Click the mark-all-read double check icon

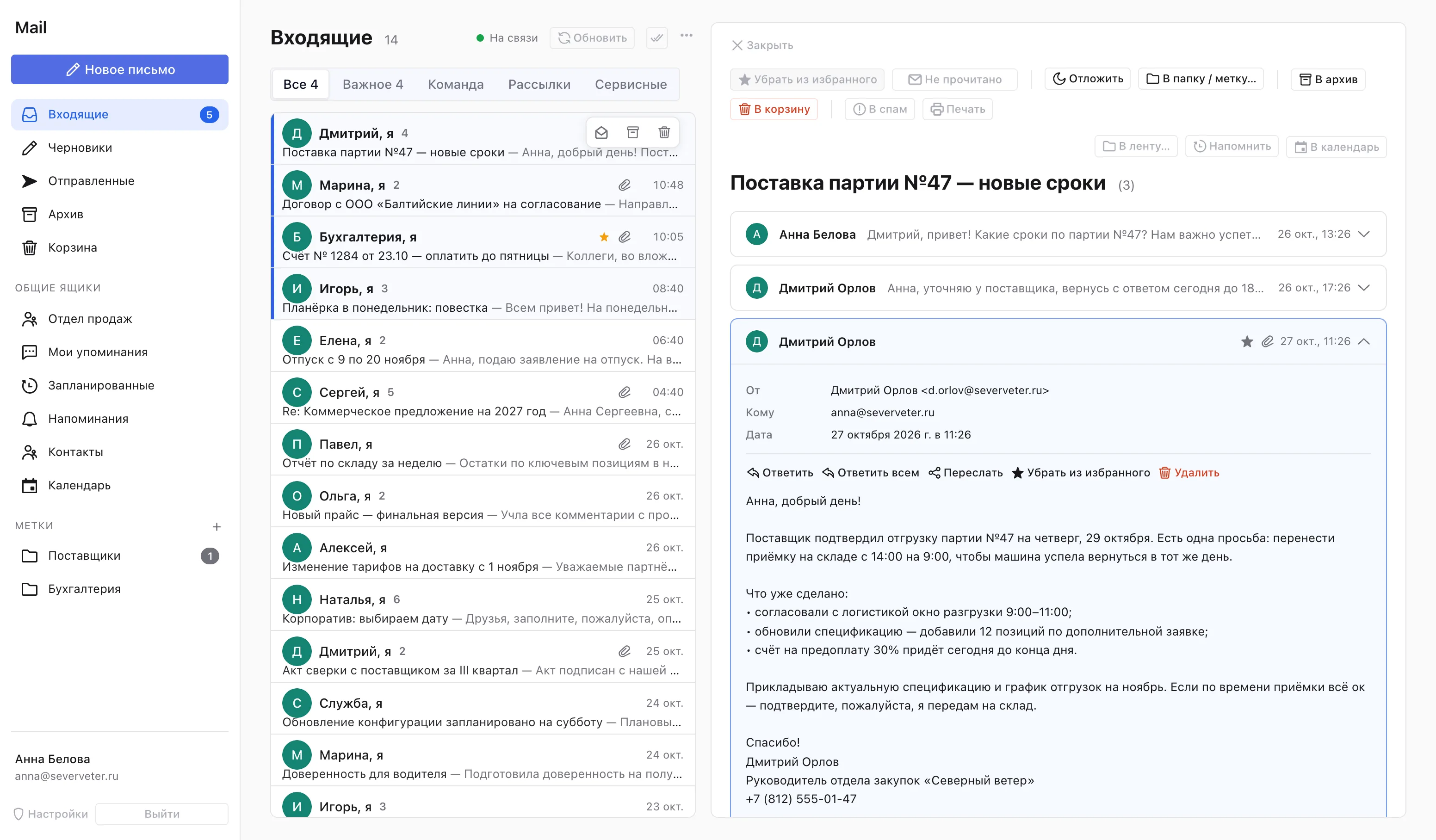point(656,37)
